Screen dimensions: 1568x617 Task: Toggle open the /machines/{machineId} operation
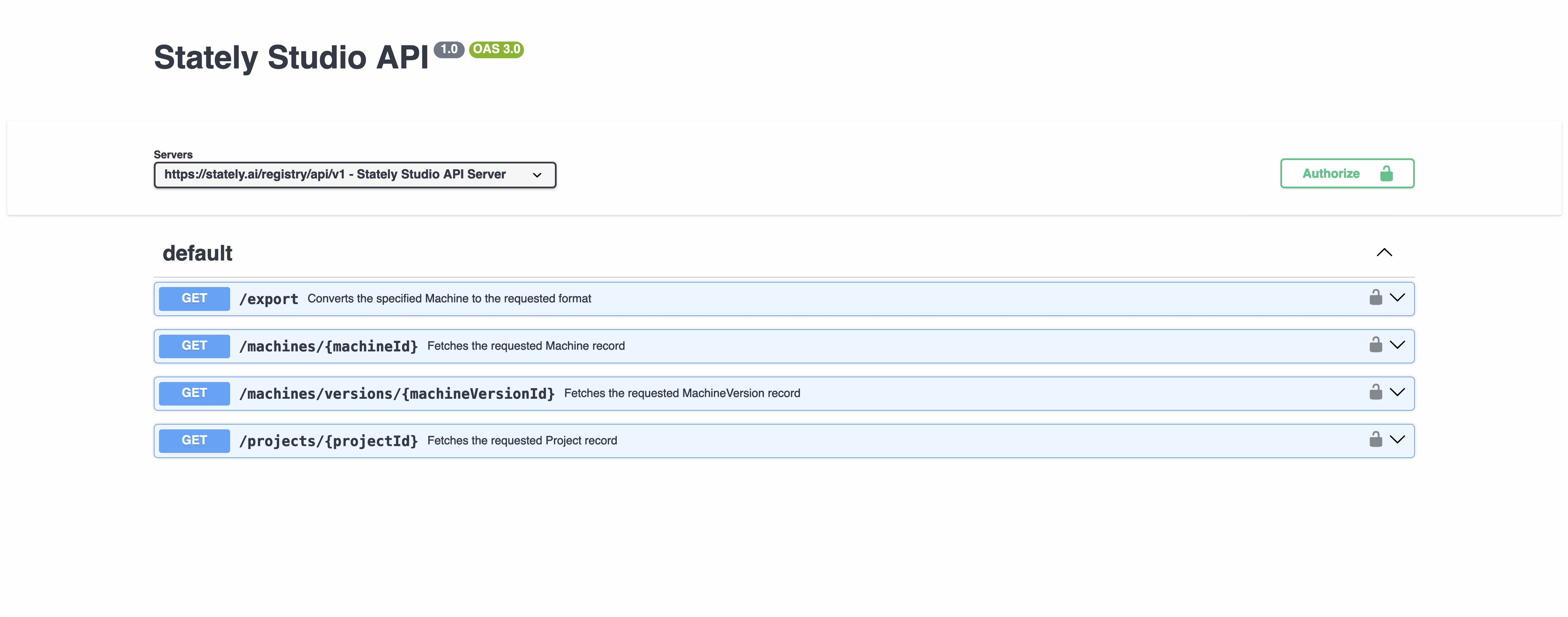click(1397, 345)
